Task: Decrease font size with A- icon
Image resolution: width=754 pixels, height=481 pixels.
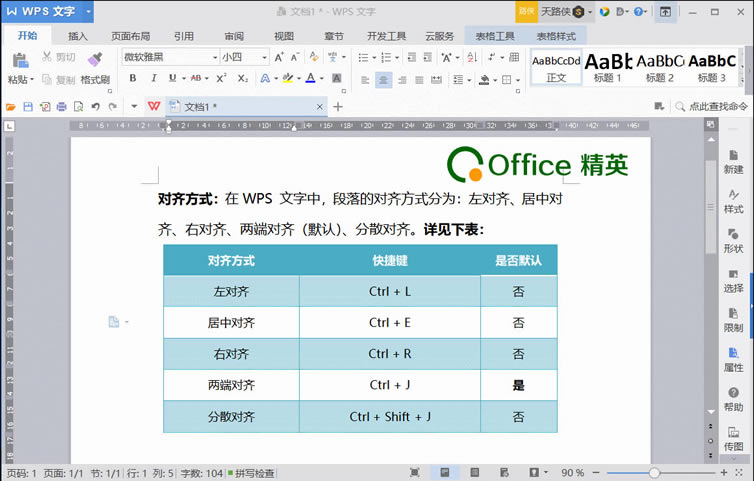Action: tap(295, 57)
